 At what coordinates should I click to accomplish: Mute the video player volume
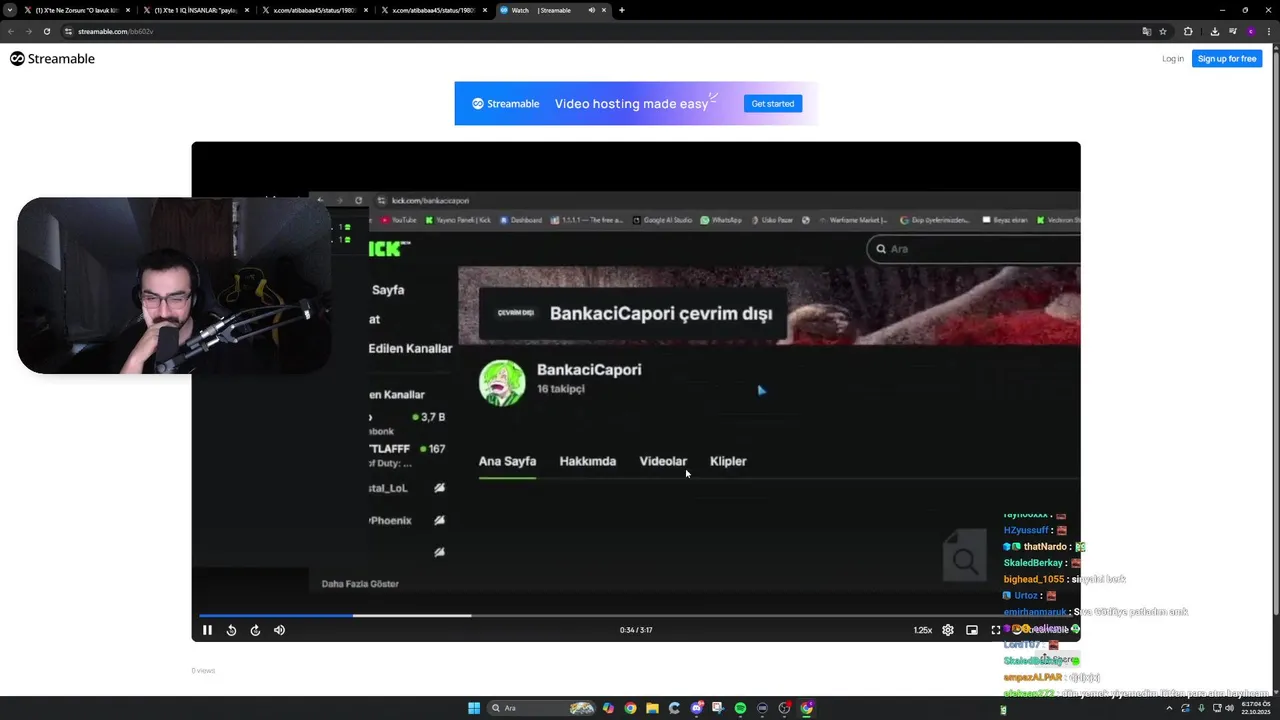(279, 630)
